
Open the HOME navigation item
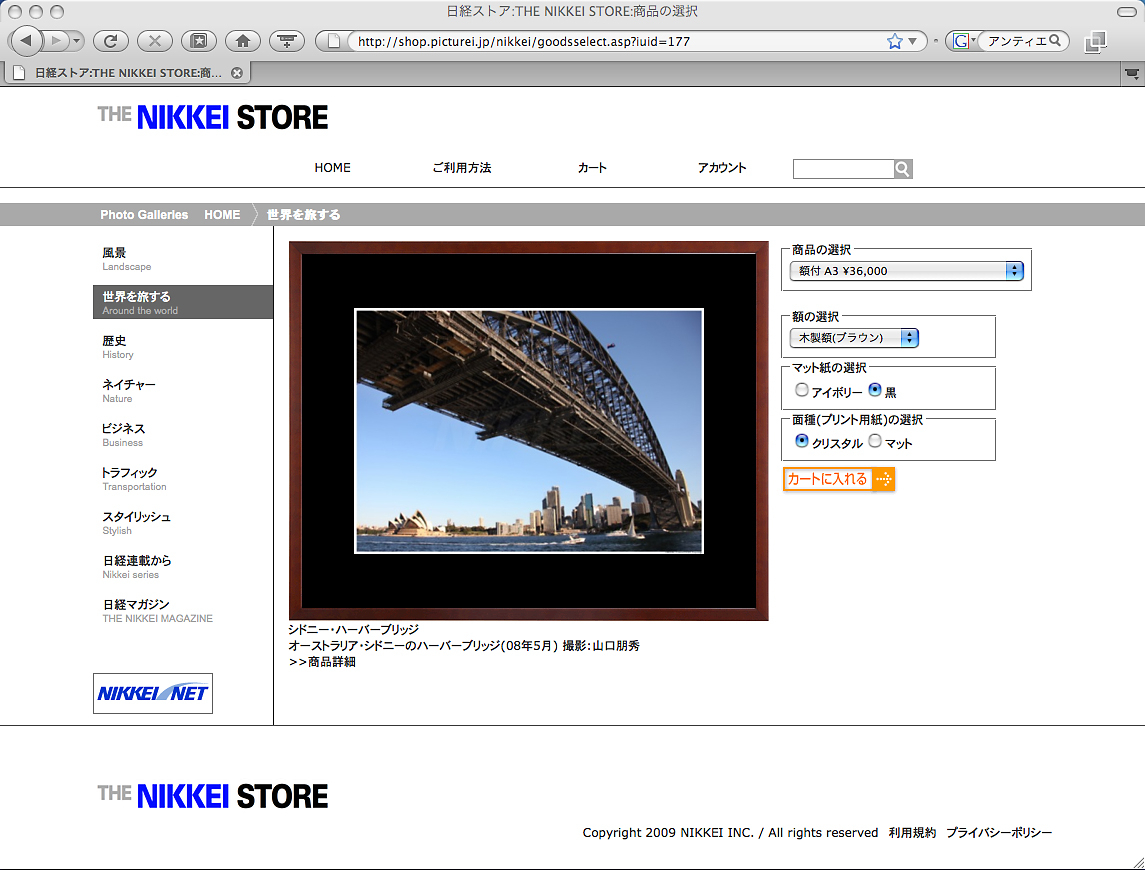[332, 168]
